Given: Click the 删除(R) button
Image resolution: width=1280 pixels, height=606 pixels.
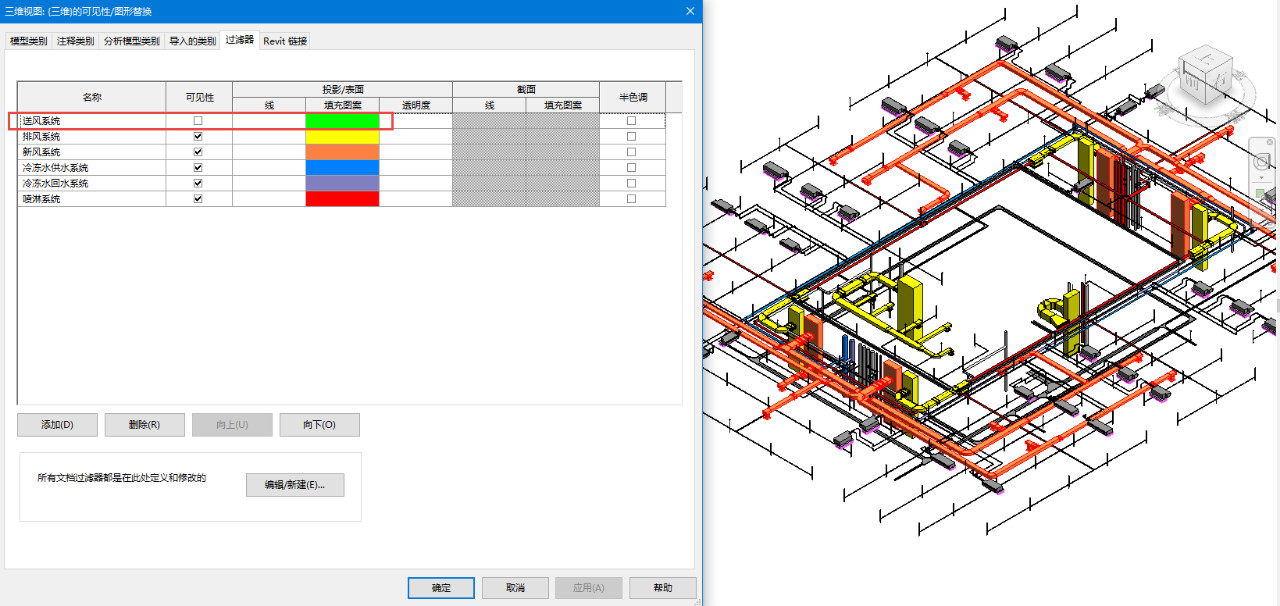Looking at the screenshot, I should (x=144, y=425).
